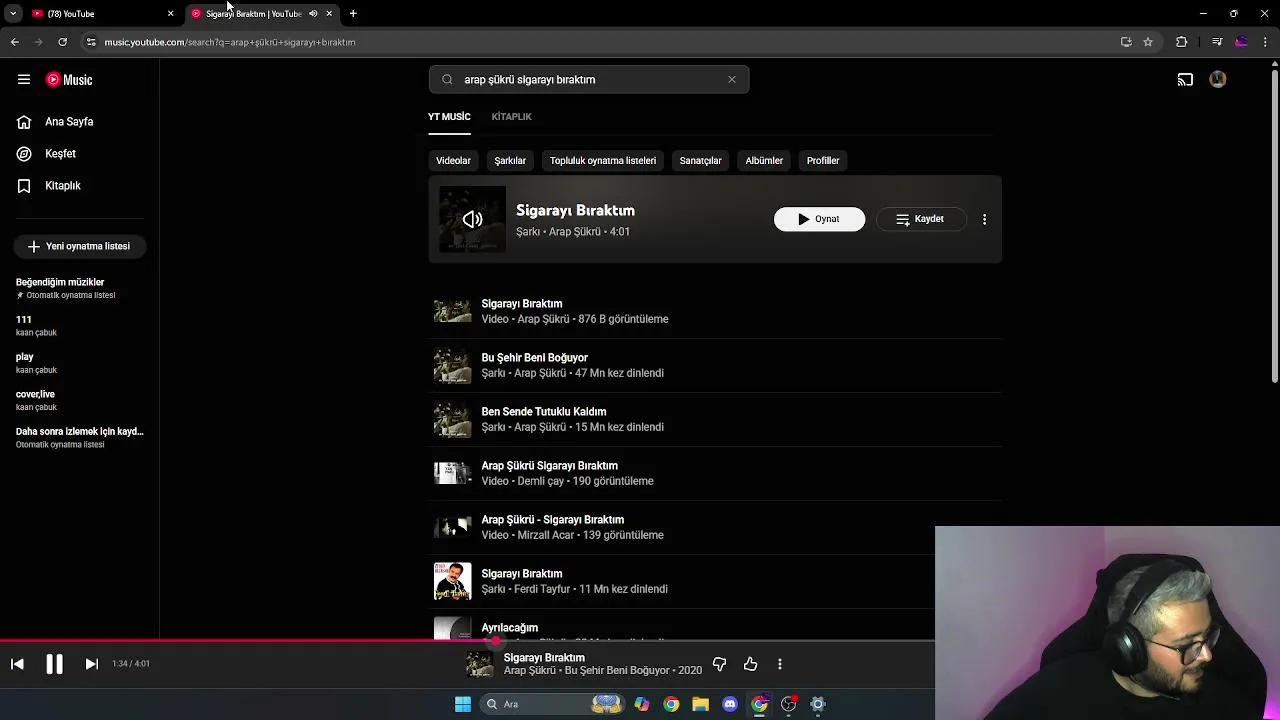The height and width of the screenshot is (720, 1280).
Task: Switch to the (78) YouTube tab
Action: tap(100, 14)
